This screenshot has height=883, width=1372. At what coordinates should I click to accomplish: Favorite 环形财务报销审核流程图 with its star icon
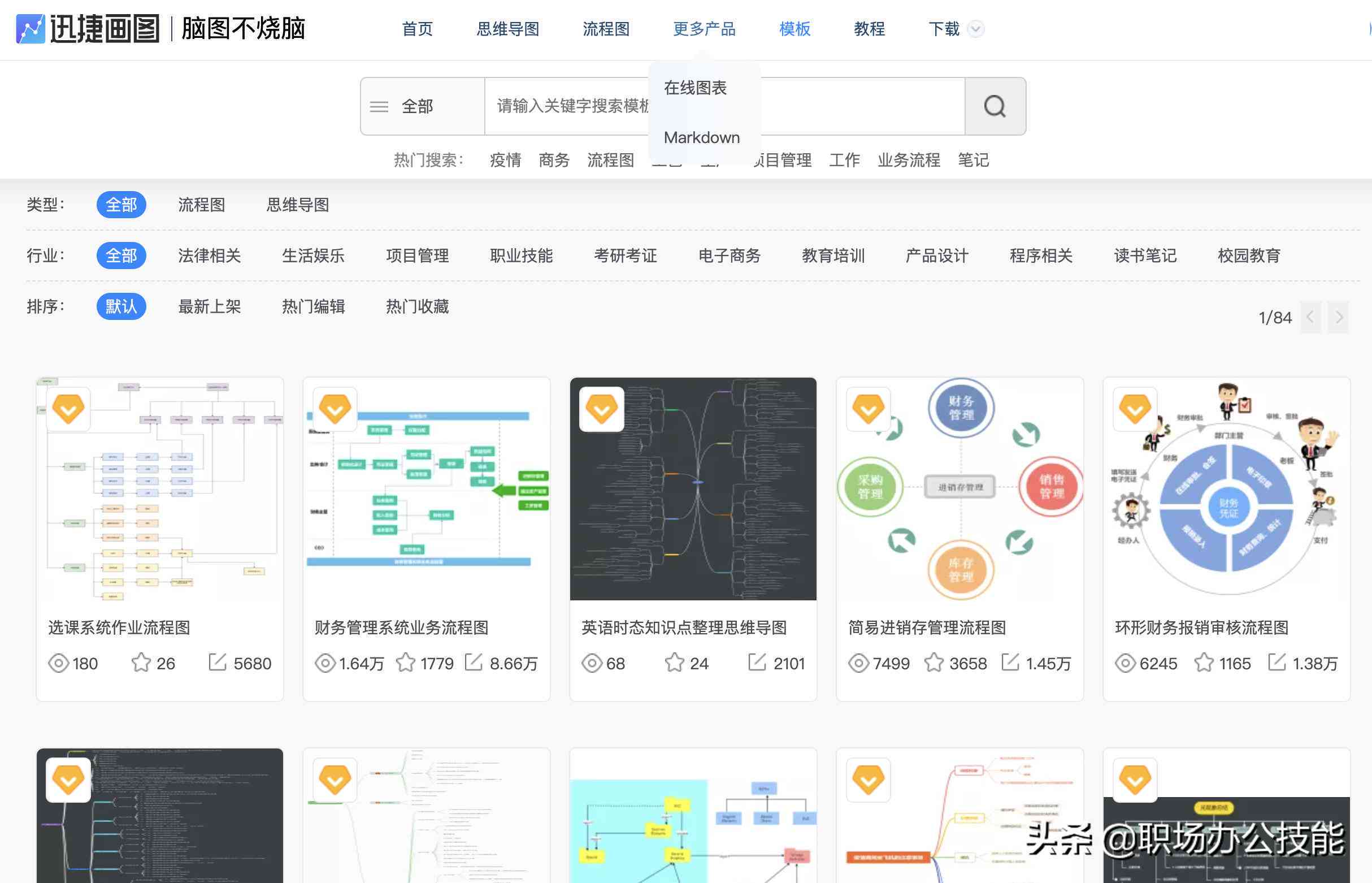pyautogui.click(x=1204, y=663)
